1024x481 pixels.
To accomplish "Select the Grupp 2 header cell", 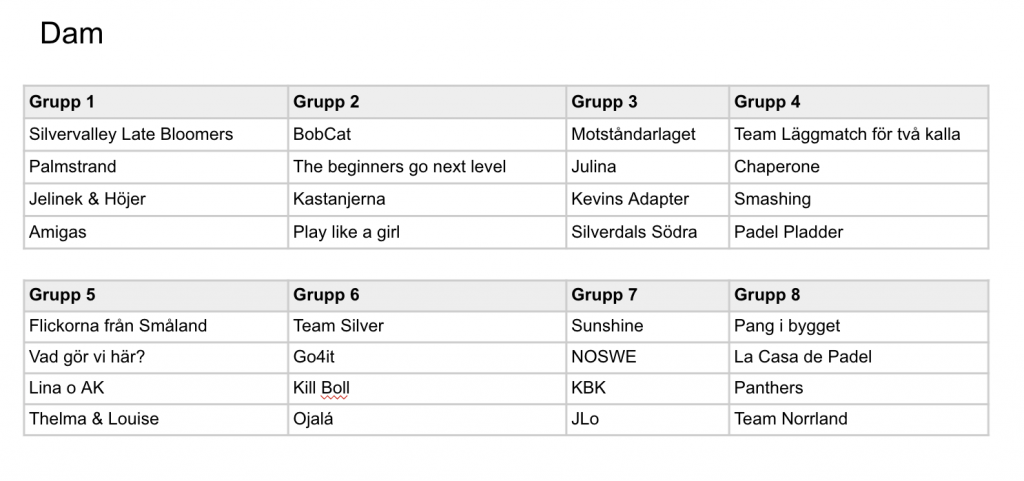I will pos(427,102).
